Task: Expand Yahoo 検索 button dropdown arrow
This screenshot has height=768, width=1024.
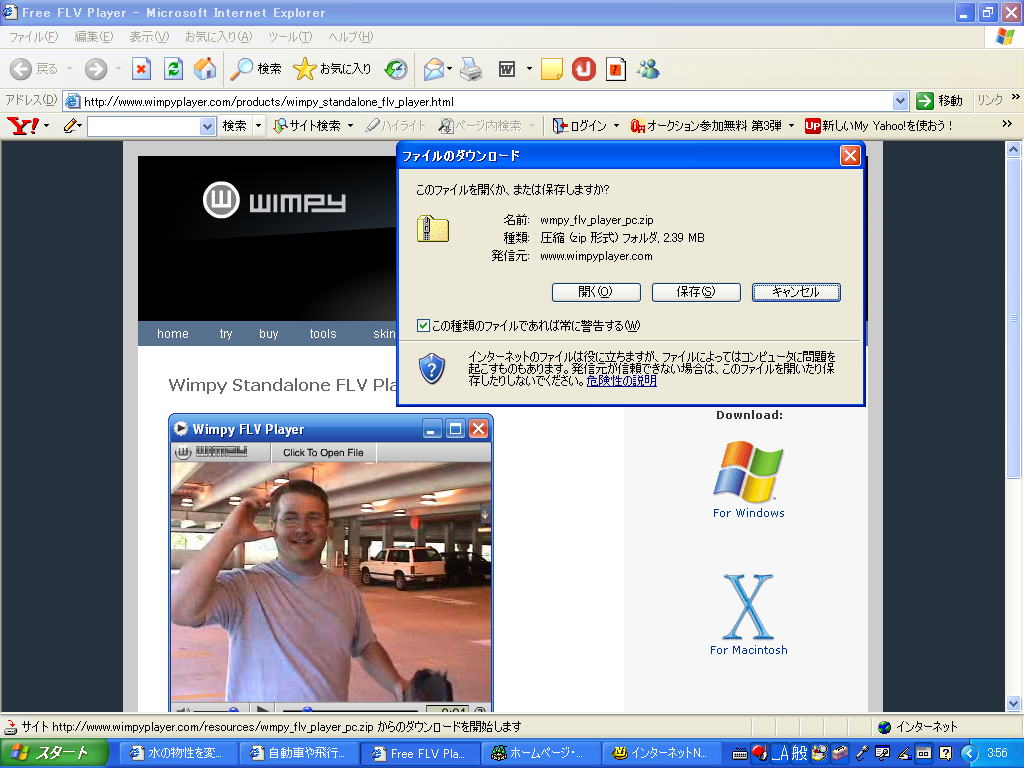Action: (259, 125)
